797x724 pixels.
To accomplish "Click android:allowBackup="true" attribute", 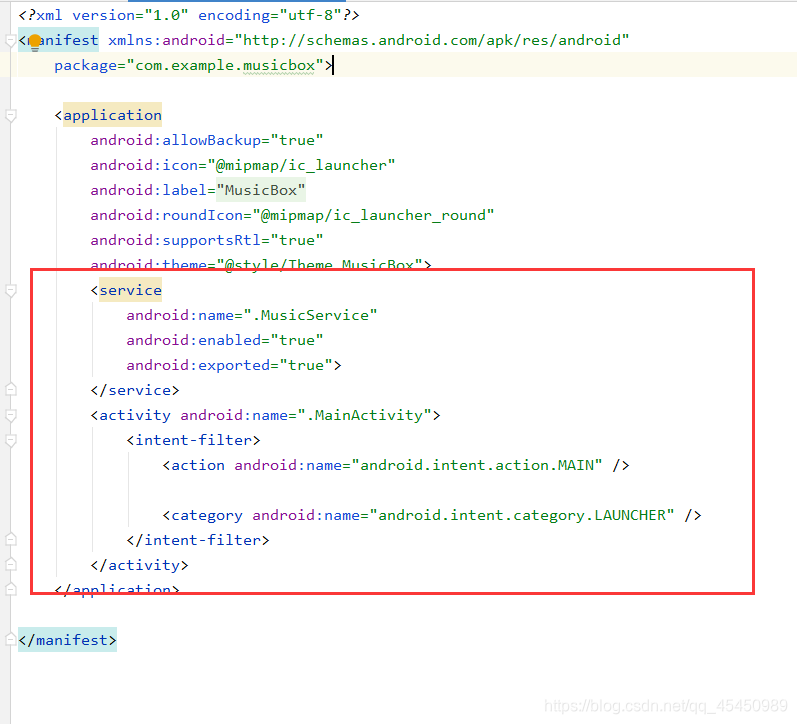I will (207, 140).
